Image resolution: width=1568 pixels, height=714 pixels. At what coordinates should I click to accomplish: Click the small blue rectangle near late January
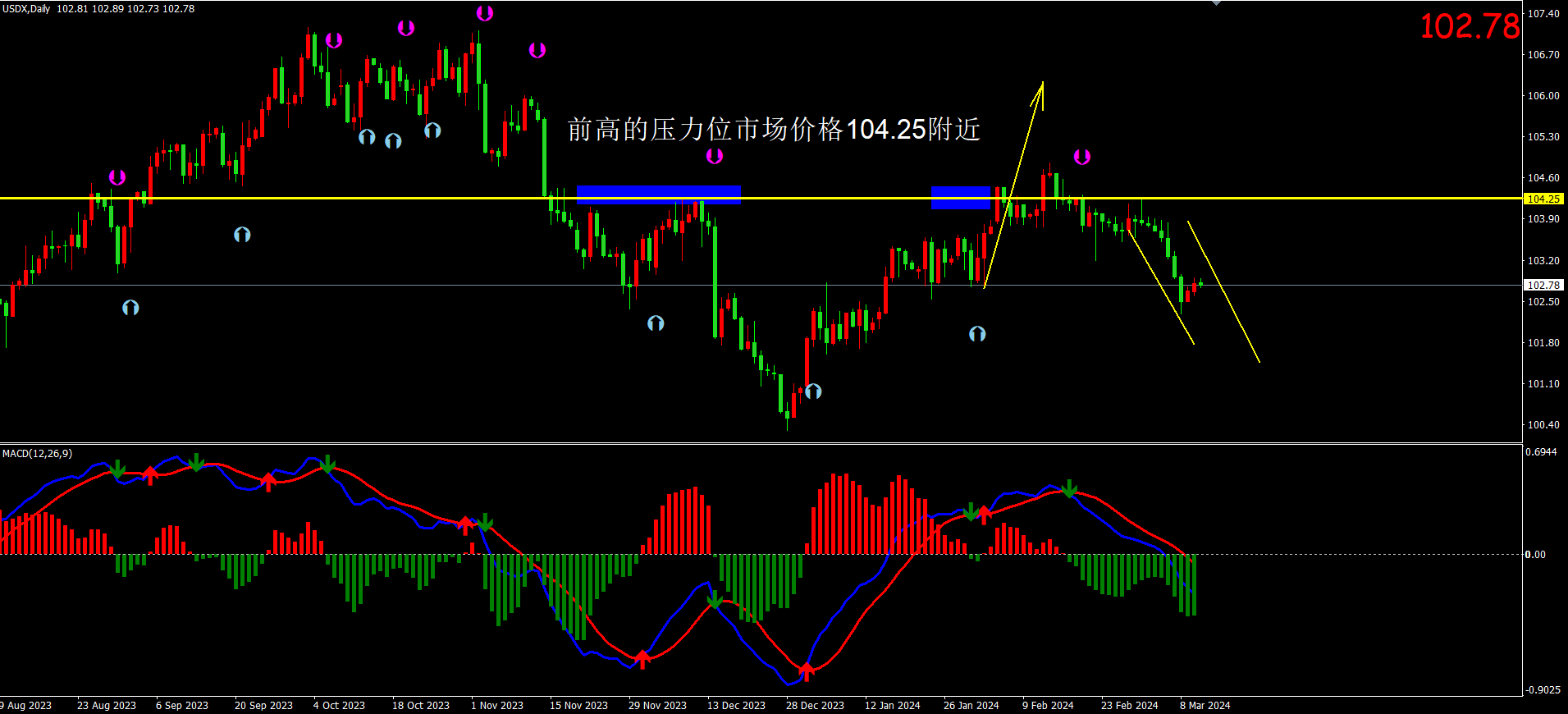click(x=961, y=198)
